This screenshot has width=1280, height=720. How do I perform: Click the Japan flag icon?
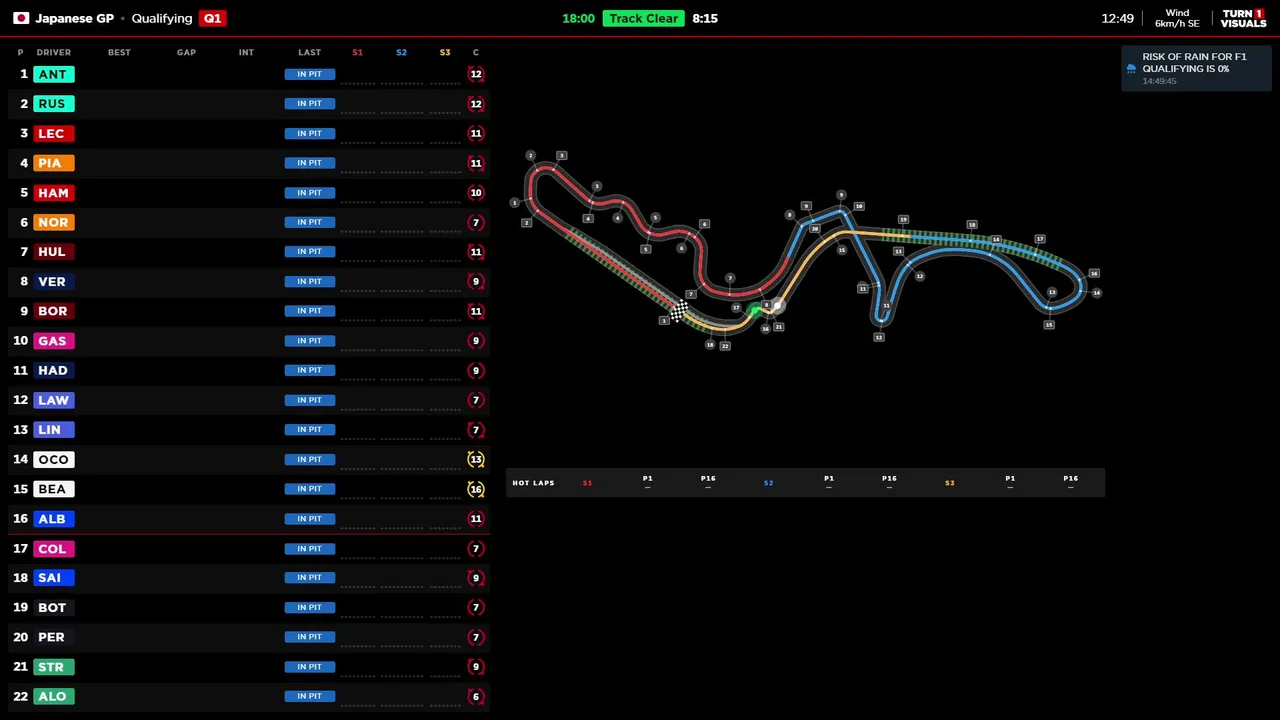coord(21,18)
